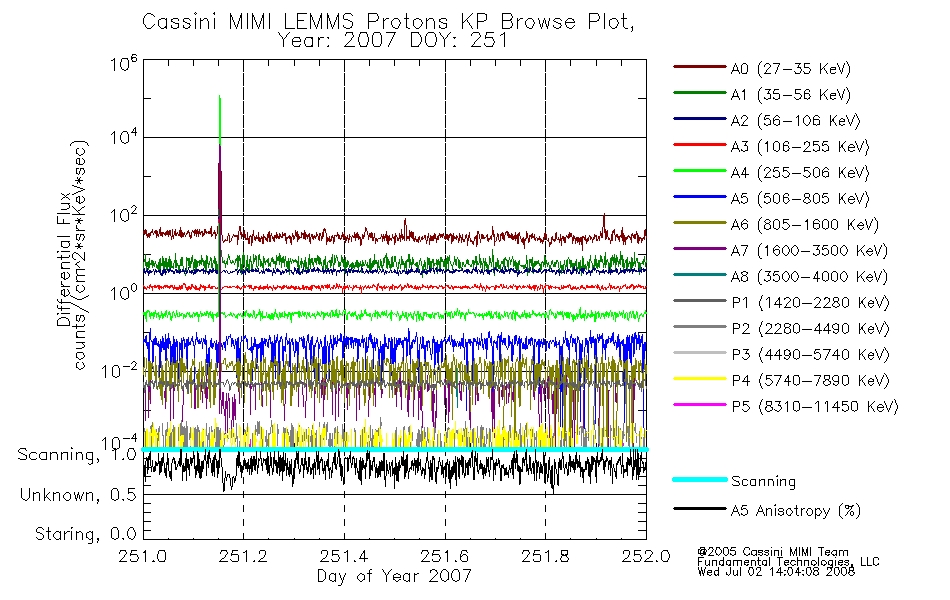
Task: Click the Differential Flux y-axis title
Action: (x=64, y=259)
